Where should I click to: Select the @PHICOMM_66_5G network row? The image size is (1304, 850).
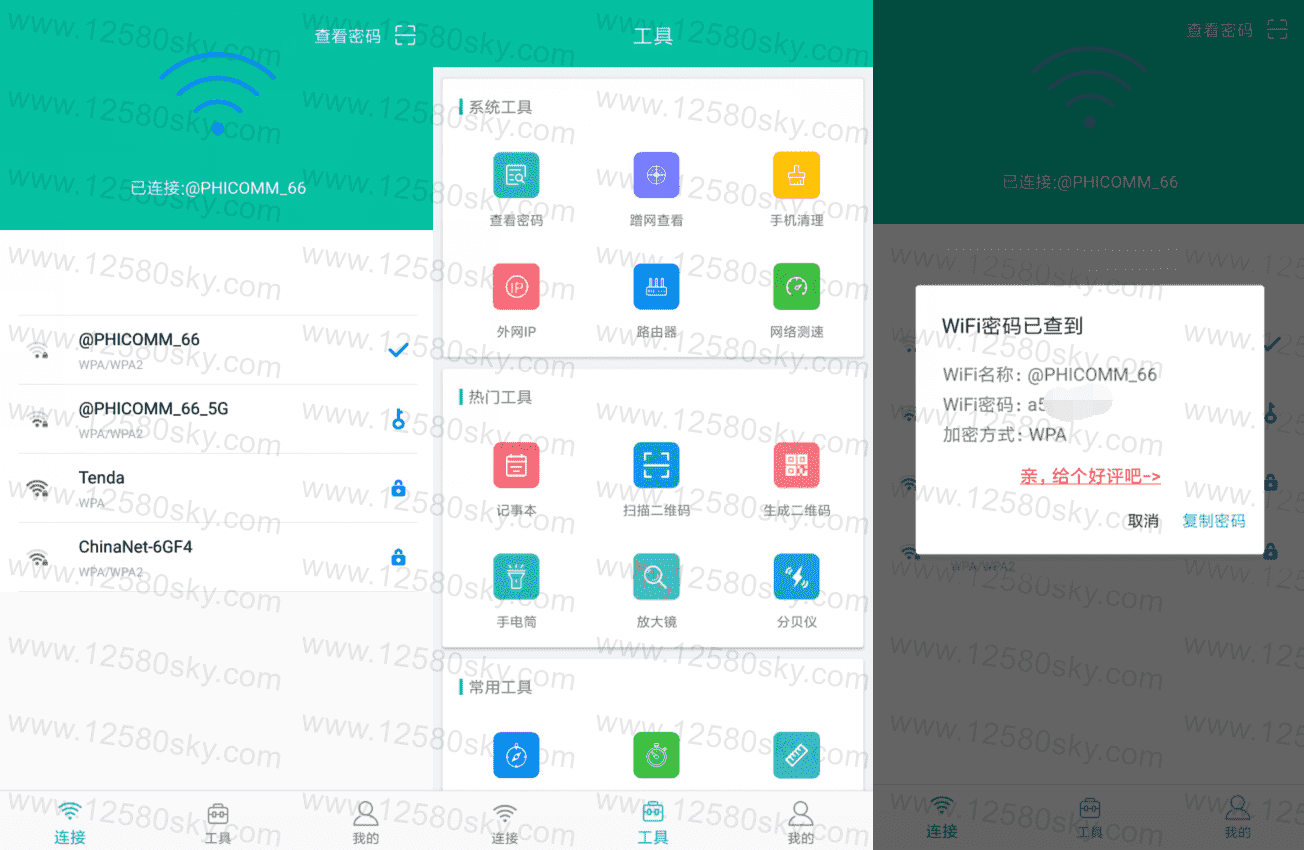click(217, 419)
